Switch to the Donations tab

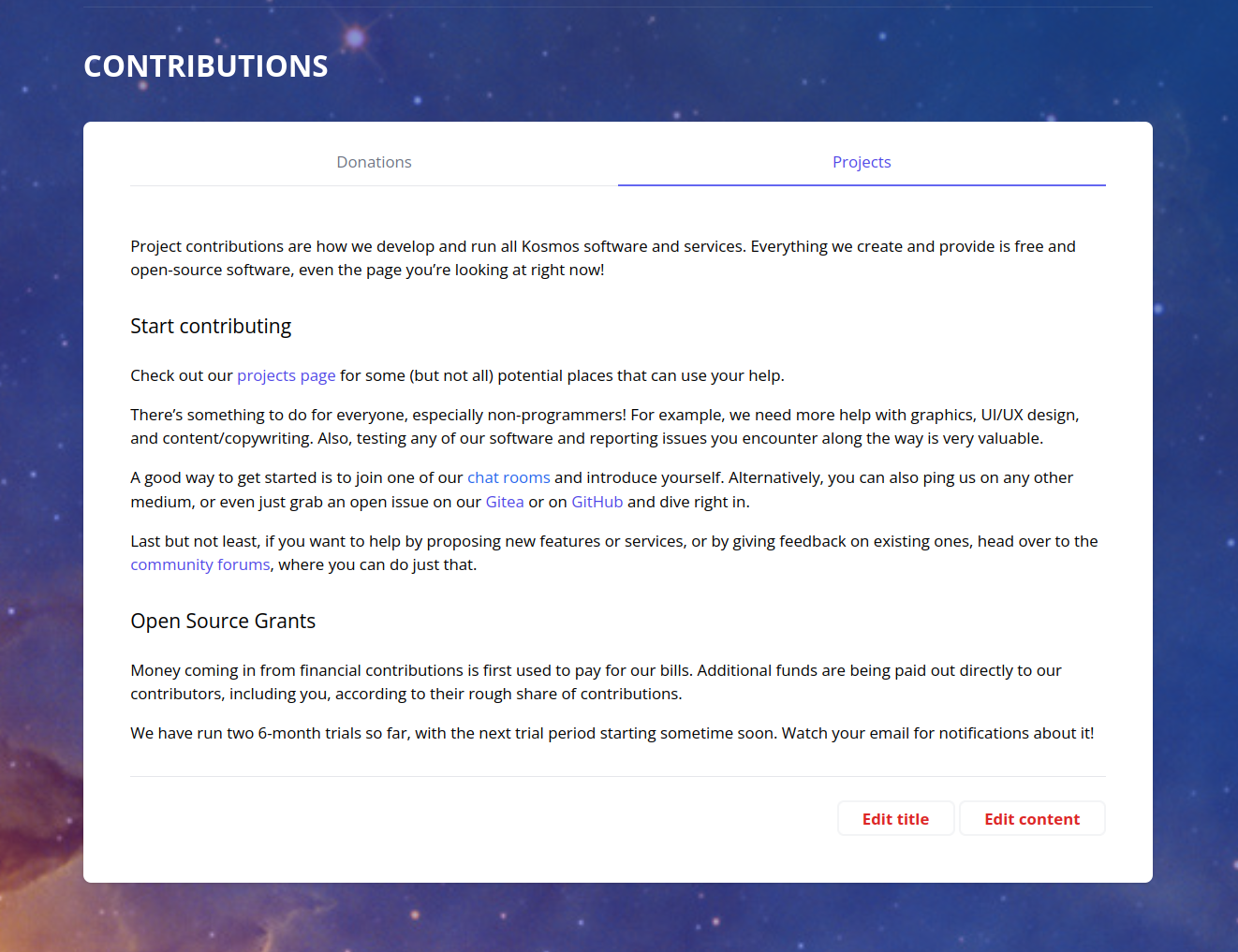point(374,162)
